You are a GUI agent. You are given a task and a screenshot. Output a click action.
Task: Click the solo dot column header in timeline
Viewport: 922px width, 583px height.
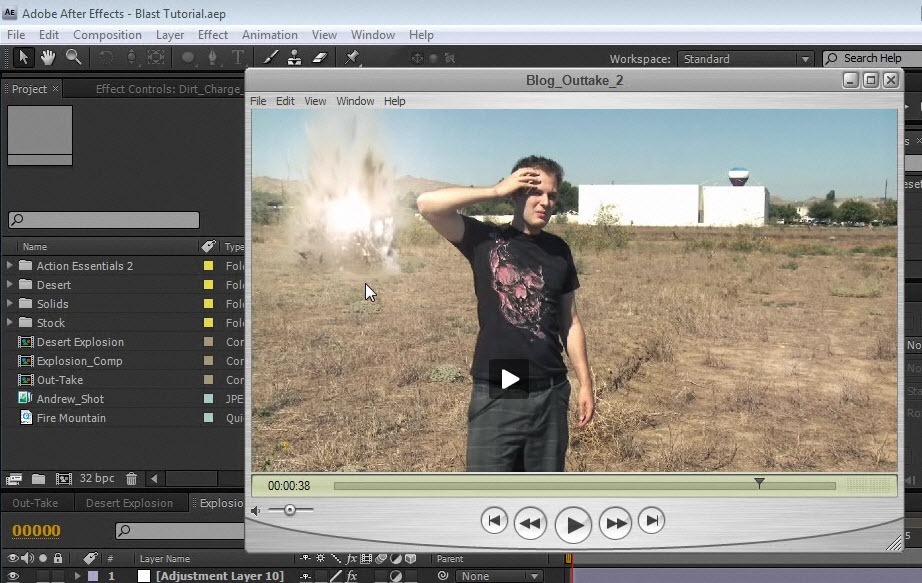[x=43, y=558]
